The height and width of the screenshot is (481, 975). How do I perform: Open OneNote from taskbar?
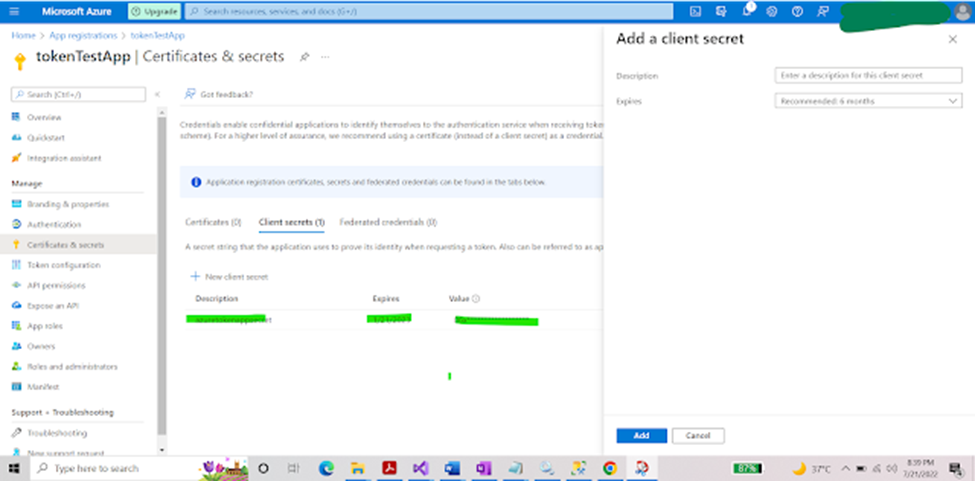484,468
